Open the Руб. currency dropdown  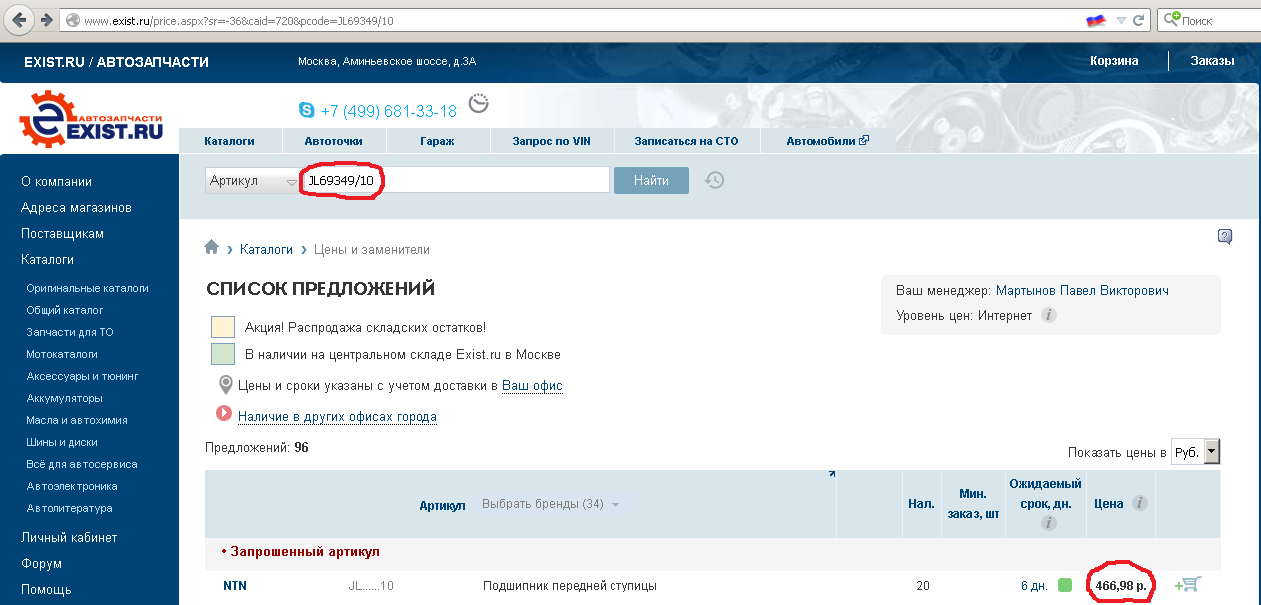click(x=1196, y=452)
